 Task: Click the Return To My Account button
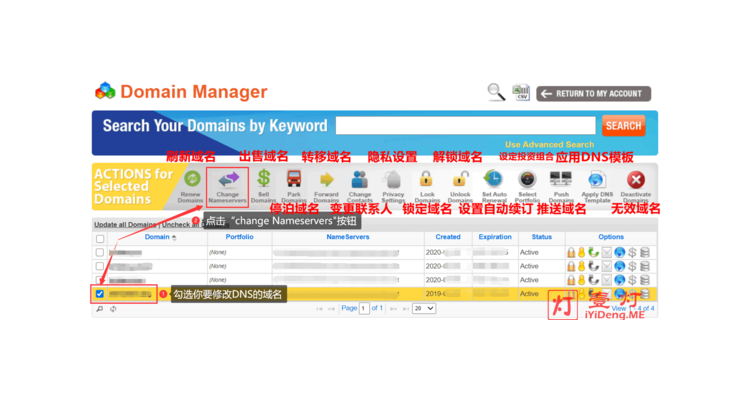[x=594, y=94]
